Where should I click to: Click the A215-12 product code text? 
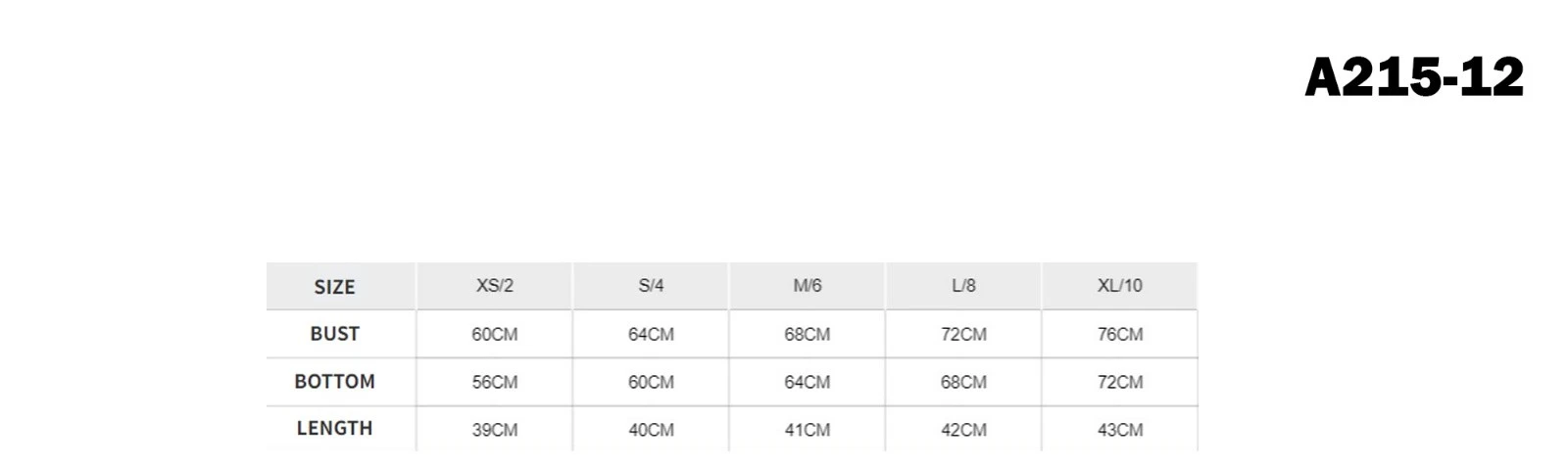tap(1414, 77)
